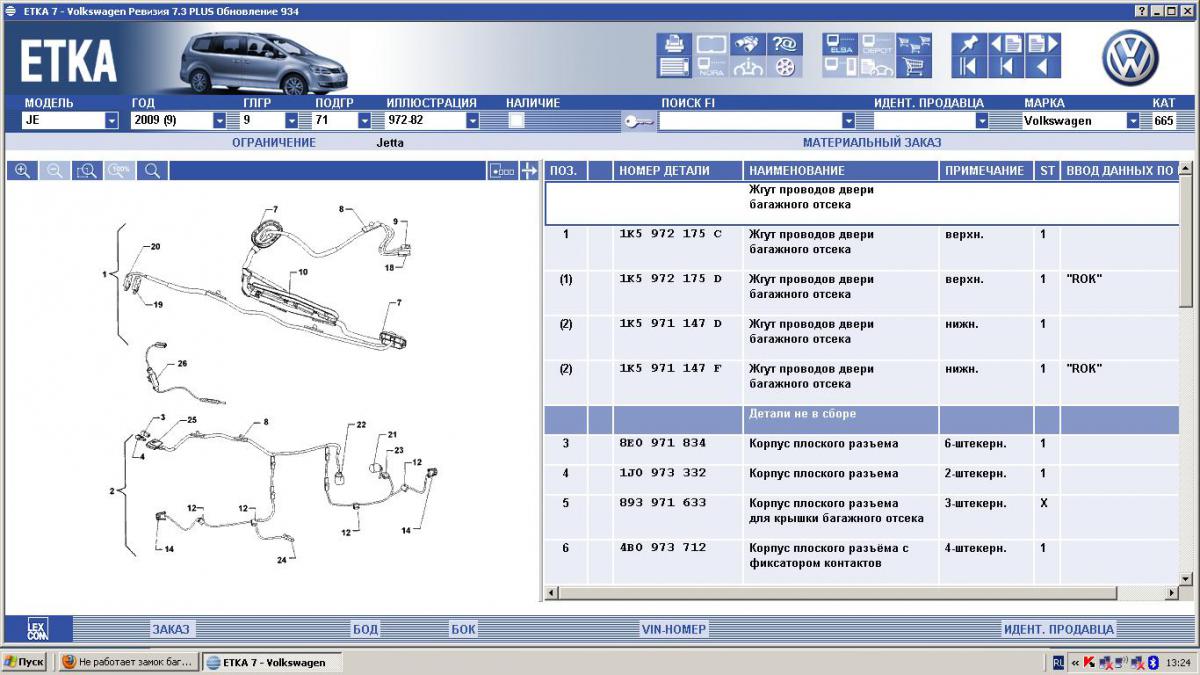The width and height of the screenshot is (1200, 675).
Task: Click the Пуск start button in the taskbar
Action: click(x=24, y=662)
